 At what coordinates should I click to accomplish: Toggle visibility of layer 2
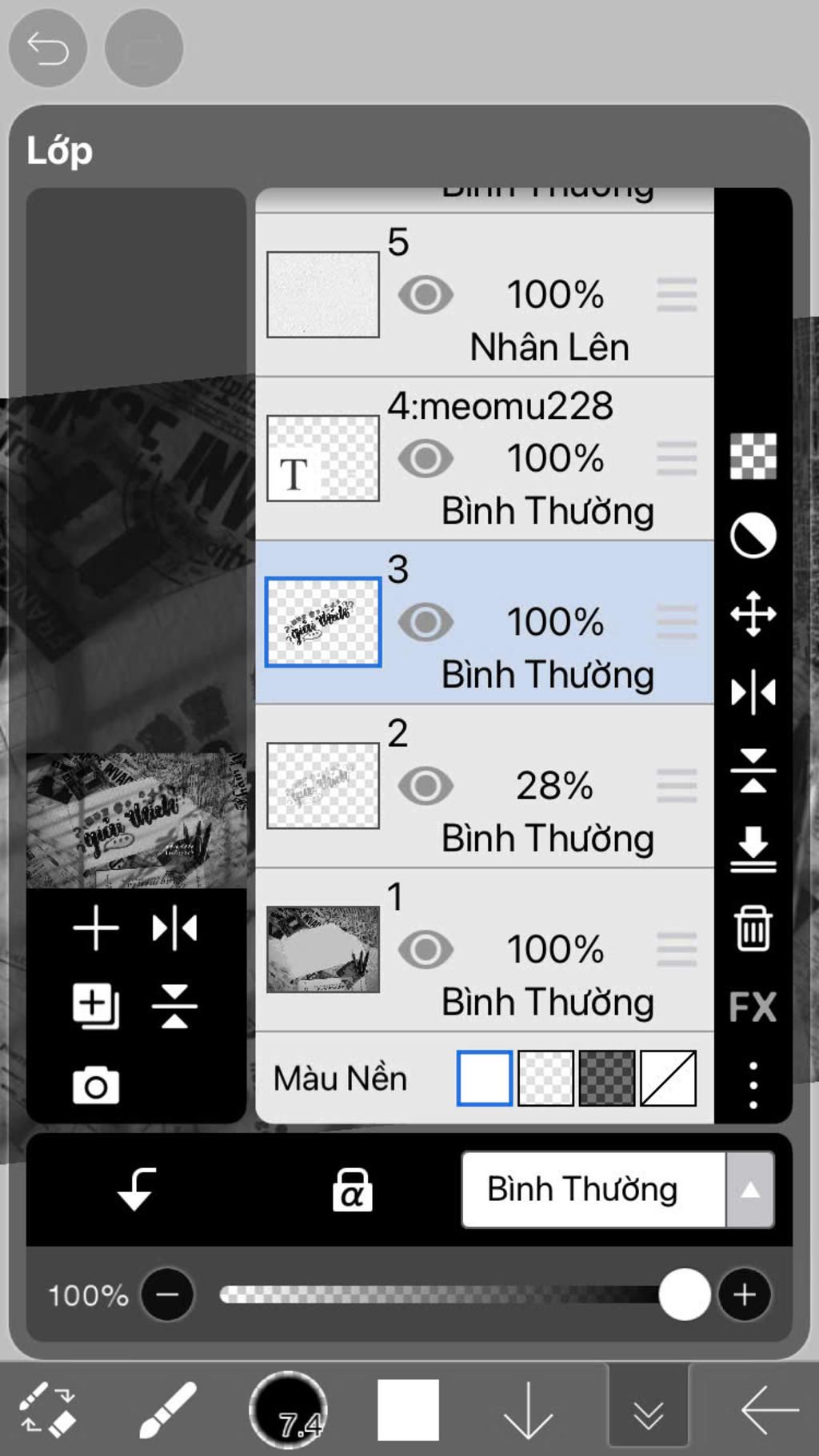click(x=425, y=786)
